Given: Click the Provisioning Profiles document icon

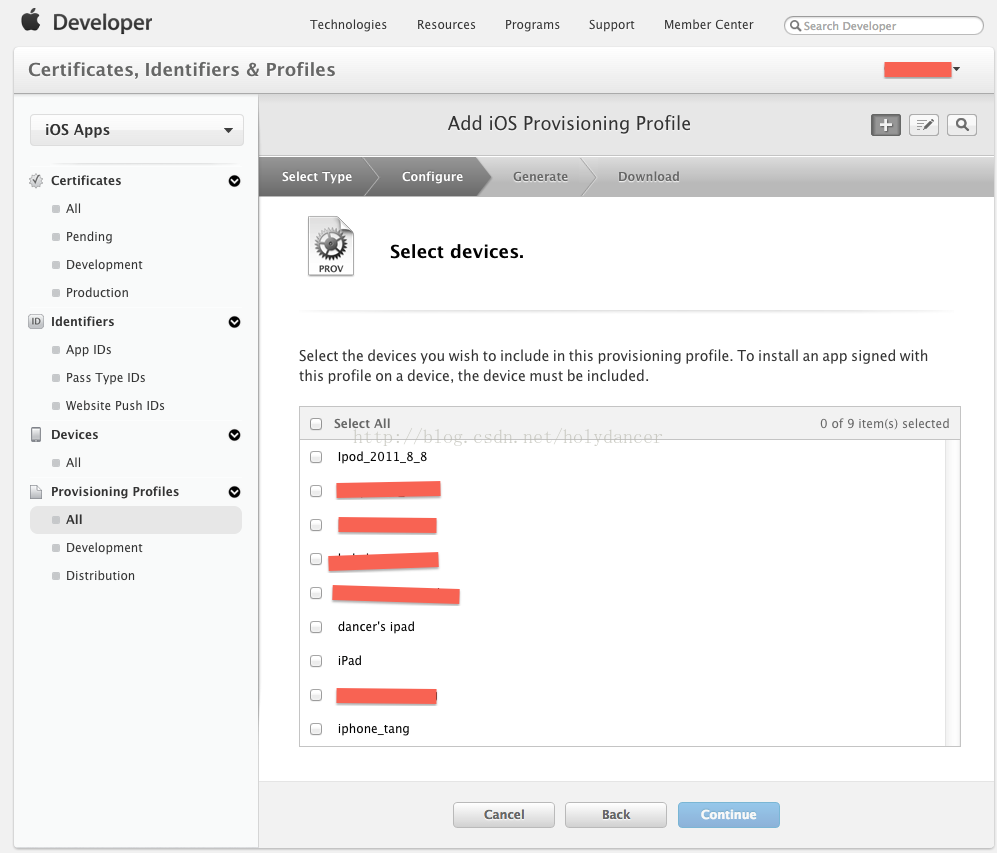Looking at the screenshot, I should [36, 492].
